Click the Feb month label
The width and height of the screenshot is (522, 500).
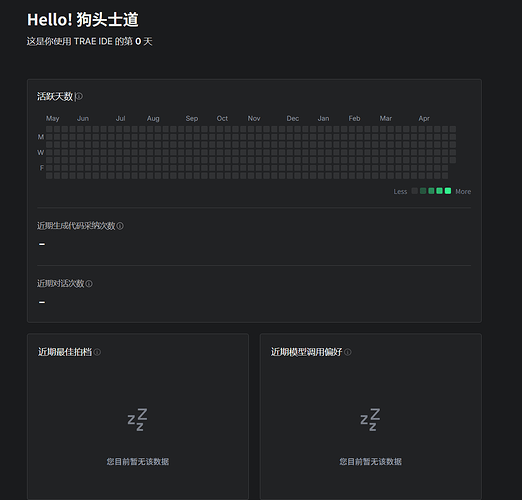[354, 119]
